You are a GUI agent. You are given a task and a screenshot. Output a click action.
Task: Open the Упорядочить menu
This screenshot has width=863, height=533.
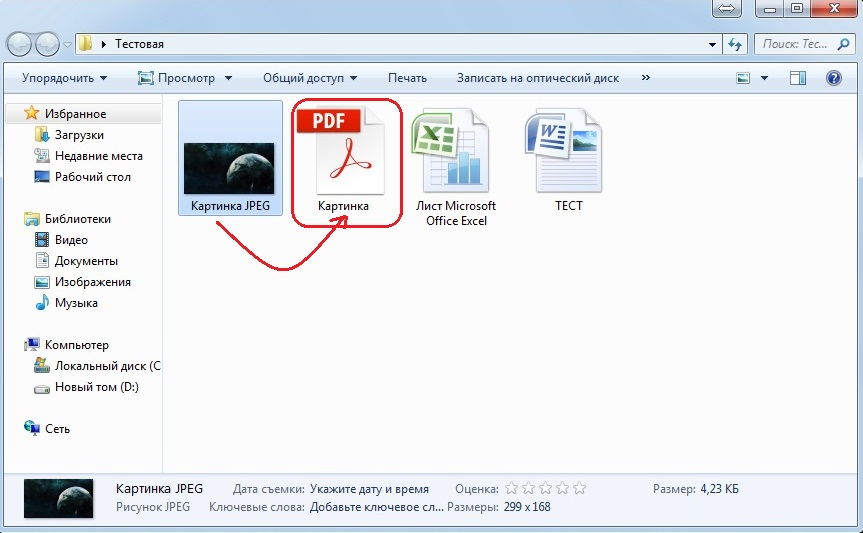[x=64, y=78]
